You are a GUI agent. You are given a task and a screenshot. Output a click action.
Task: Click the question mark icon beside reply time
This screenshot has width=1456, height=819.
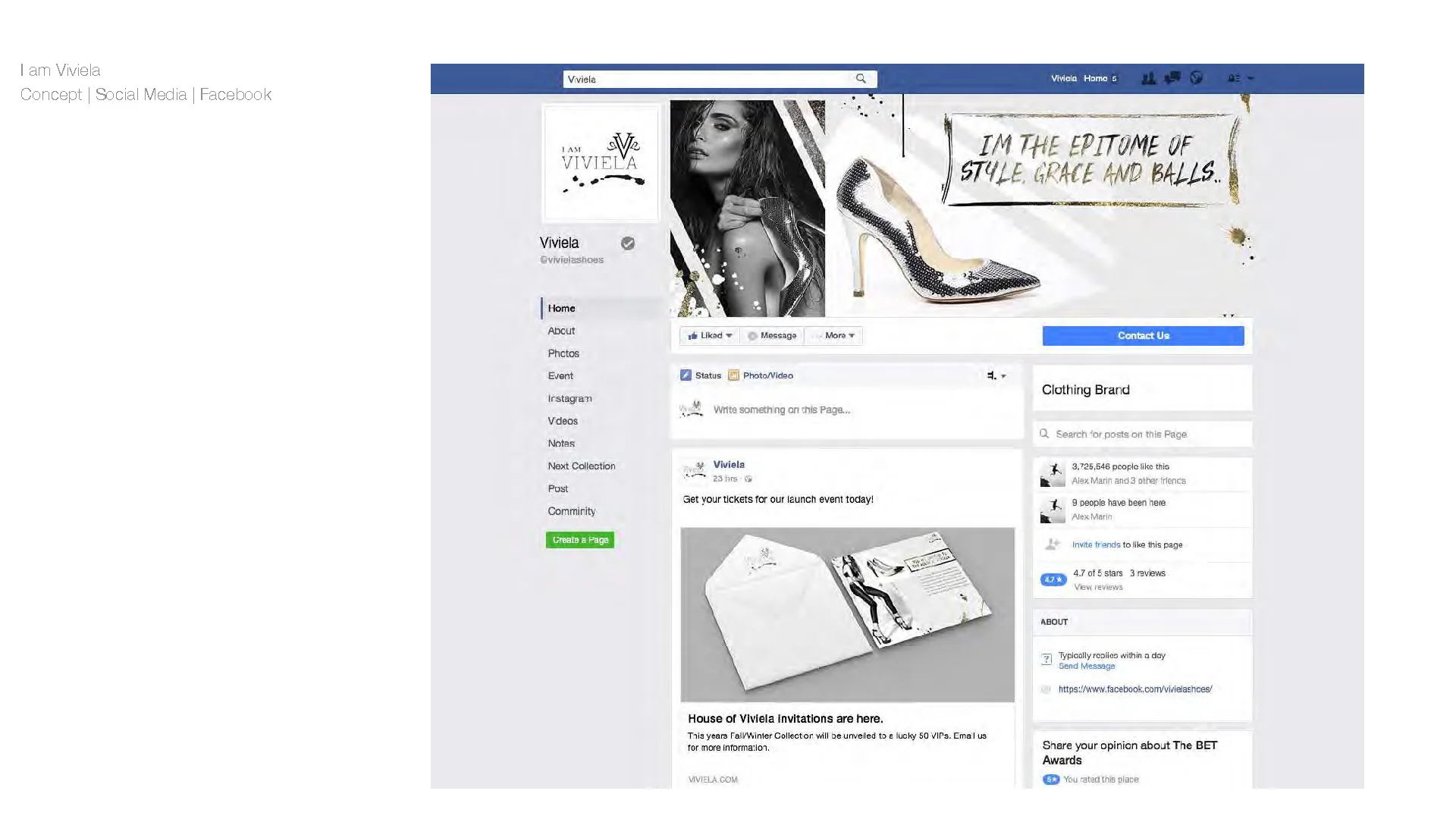pos(1046,660)
